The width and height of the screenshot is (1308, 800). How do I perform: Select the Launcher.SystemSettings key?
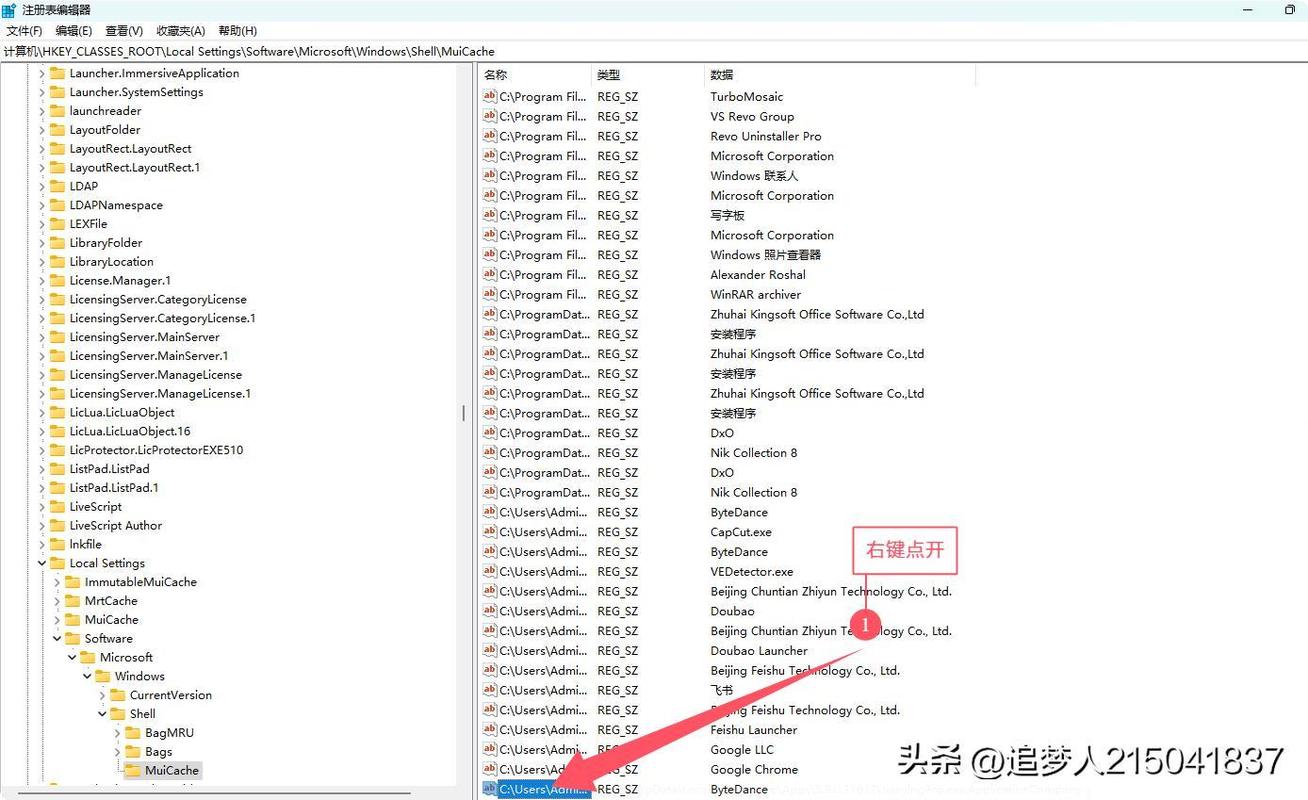(136, 92)
